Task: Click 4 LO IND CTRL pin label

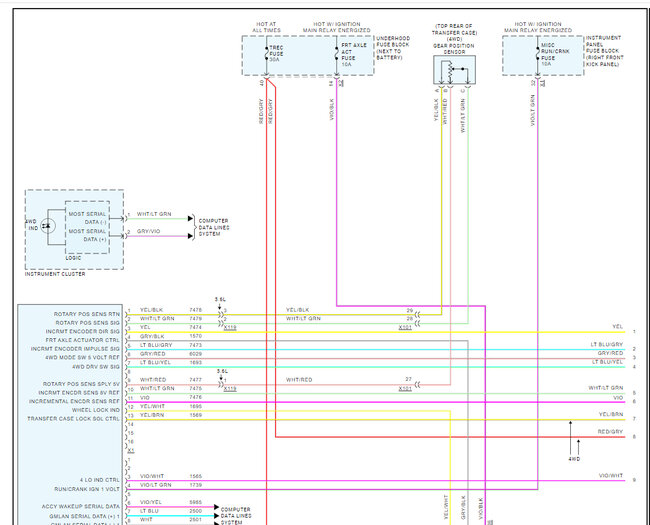Action: click(99, 480)
